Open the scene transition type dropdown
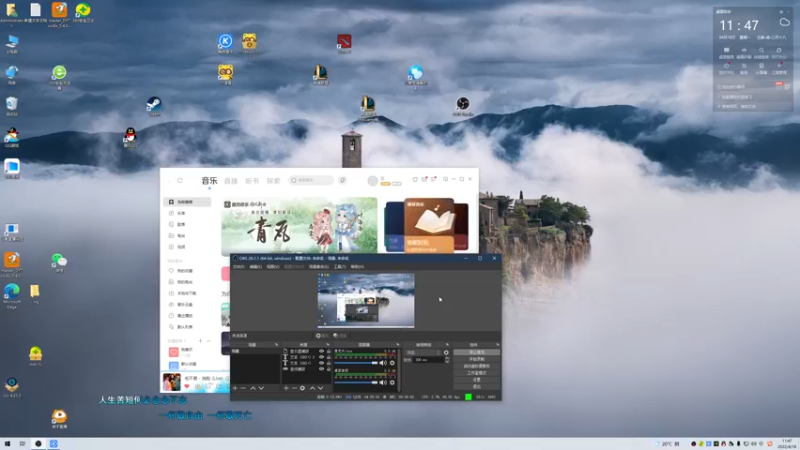Screen dimensions: 800x450 [423, 353]
